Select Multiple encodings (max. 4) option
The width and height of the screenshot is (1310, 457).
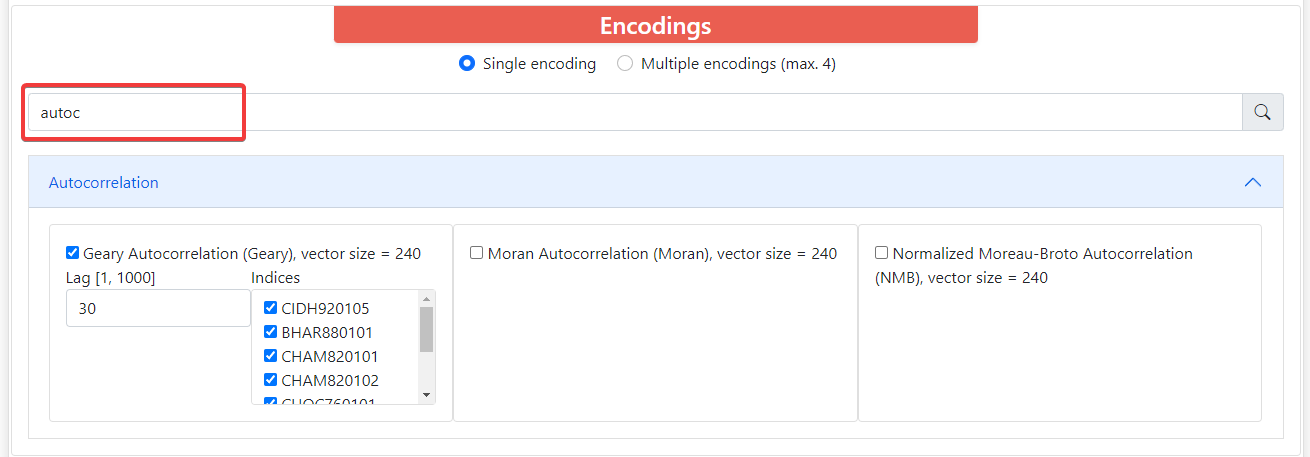pos(625,64)
